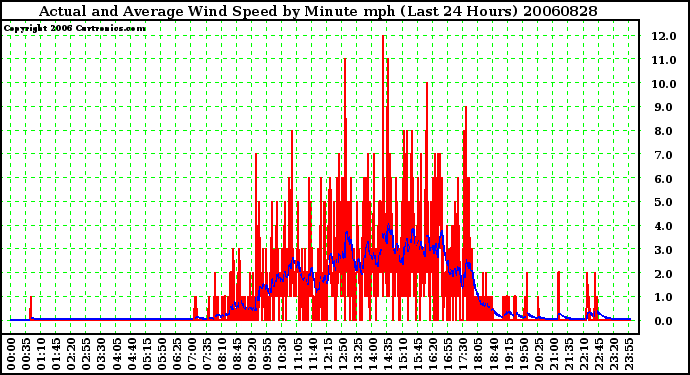Click the 04:40 time label
690x375 pixels.
pos(131,354)
